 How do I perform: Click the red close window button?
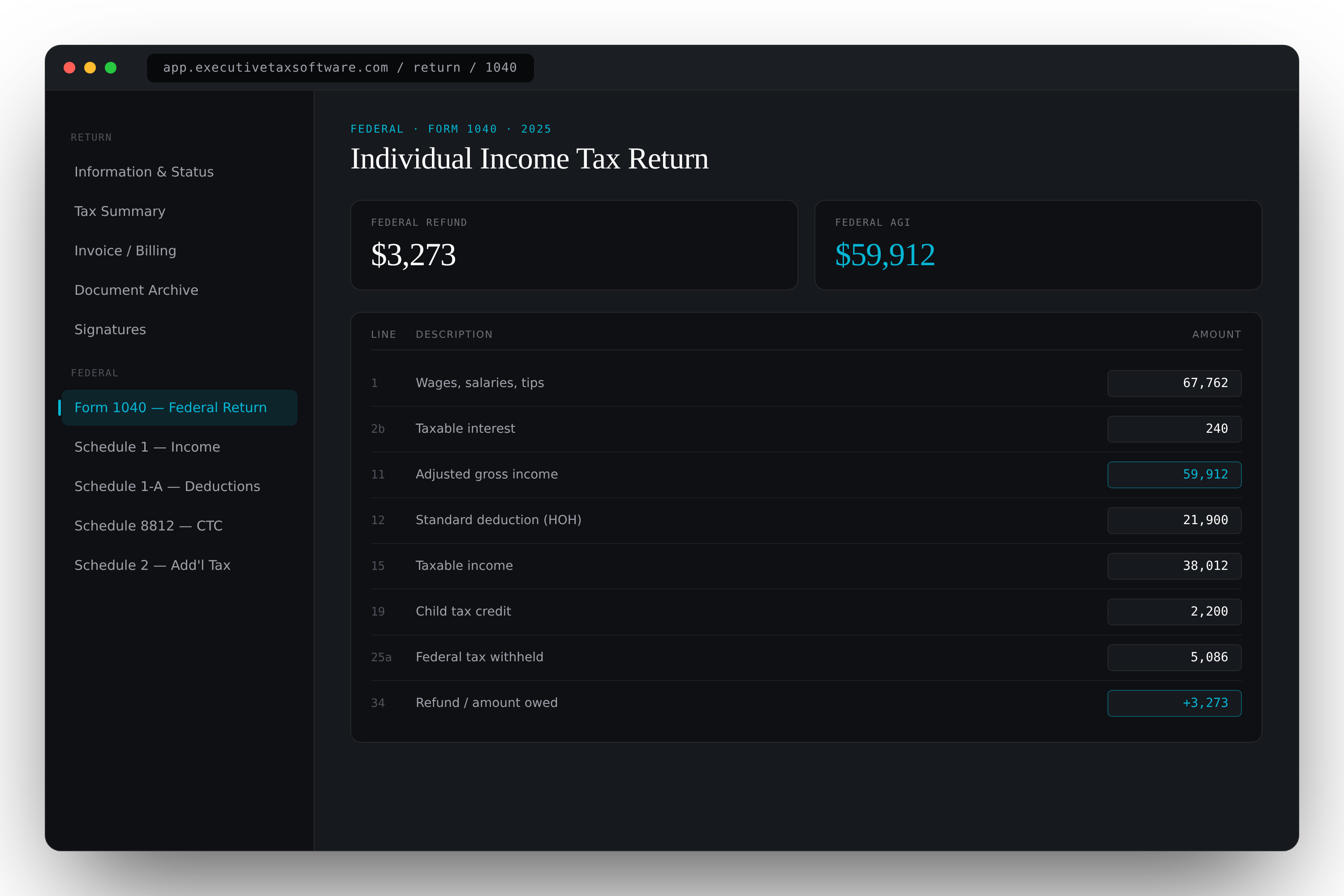[70, 68]
